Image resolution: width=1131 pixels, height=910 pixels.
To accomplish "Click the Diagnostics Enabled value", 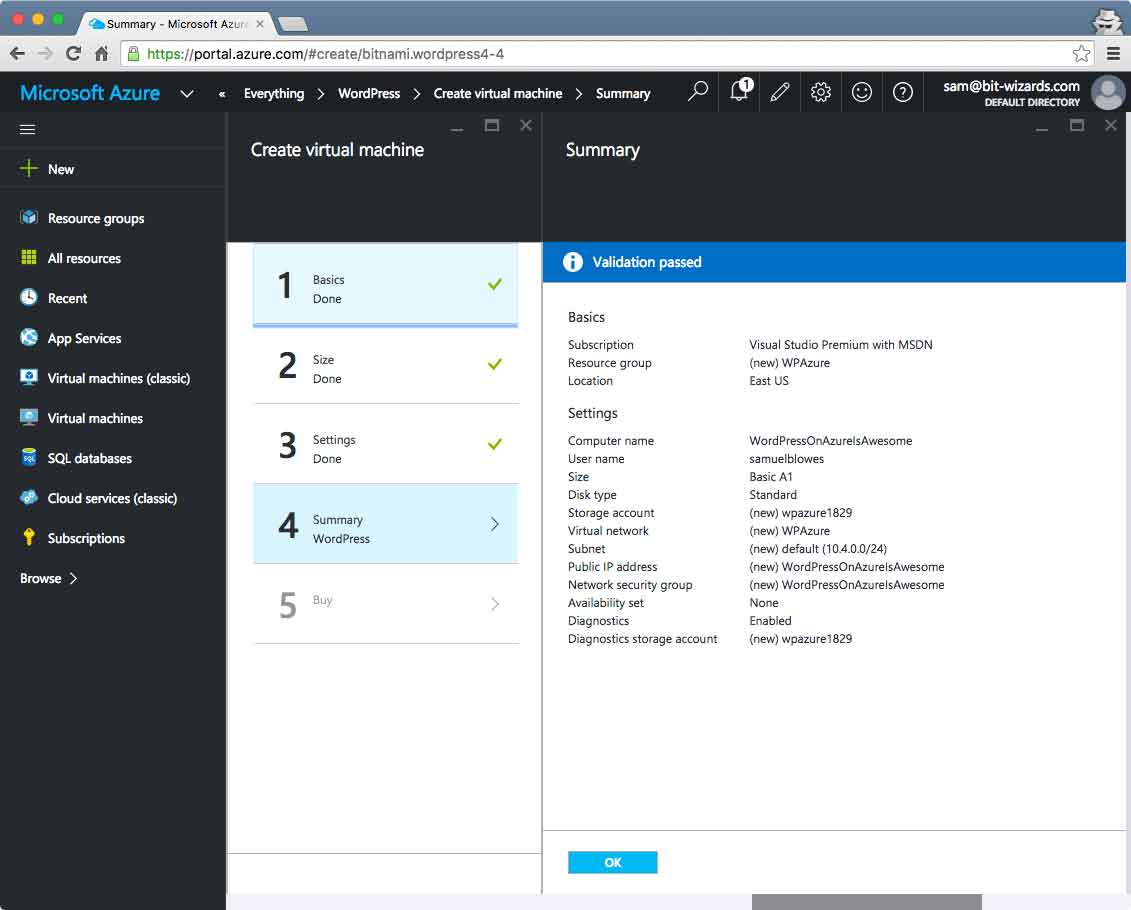I will [770, 621].
